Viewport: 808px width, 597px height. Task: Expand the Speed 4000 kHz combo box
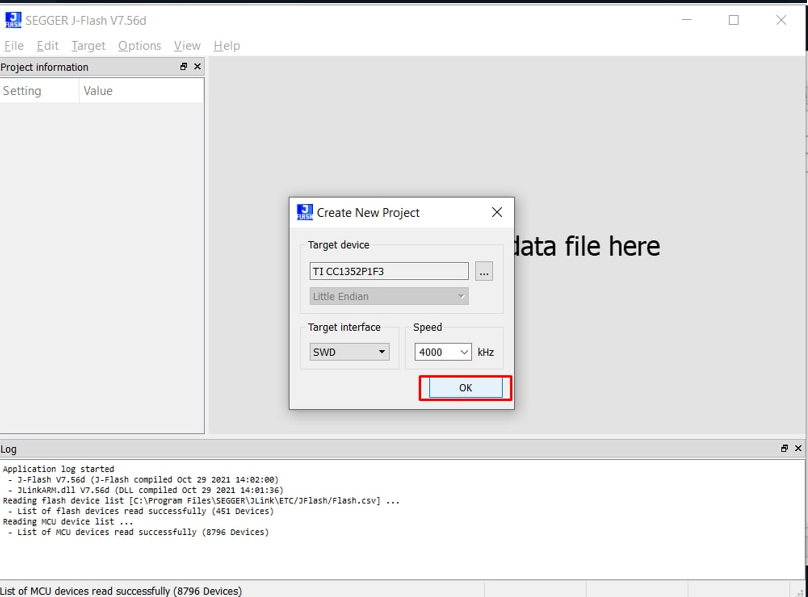click(x=443, y=352)
